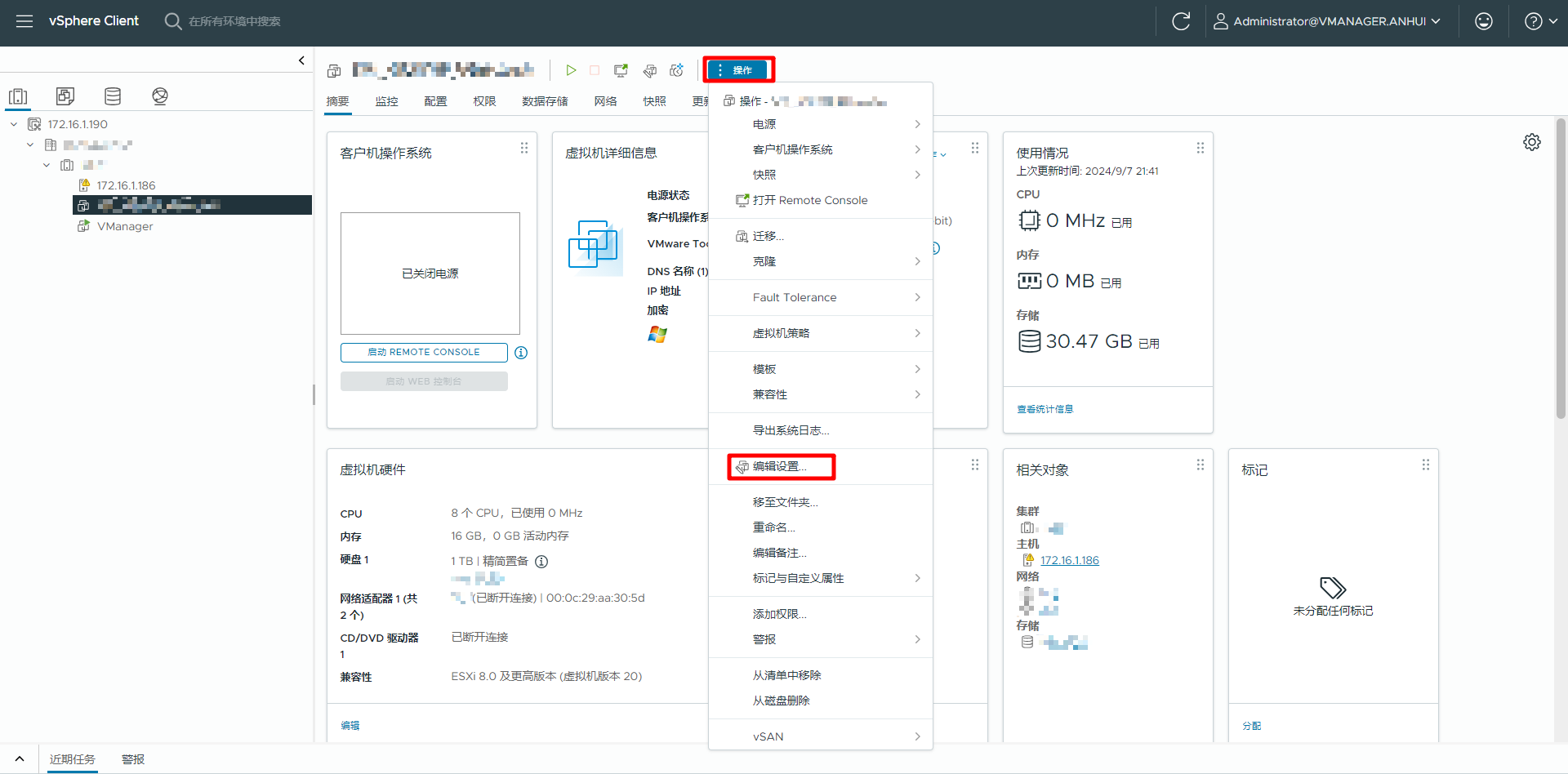Click the refresh icon in header
The width and height of the screenshot is (1568, 774).
[x=1181, y=21]
